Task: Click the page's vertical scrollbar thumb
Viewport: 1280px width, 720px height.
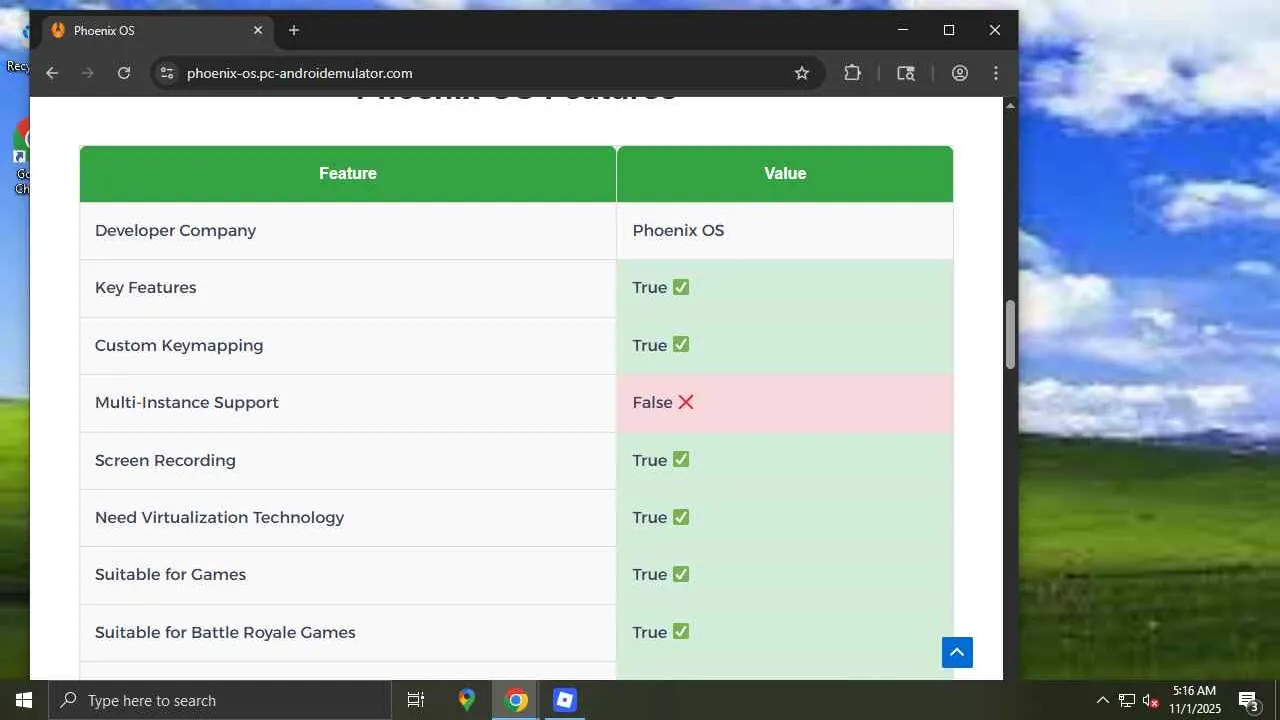Action: pyautogui.click(x=1010, y=334)
